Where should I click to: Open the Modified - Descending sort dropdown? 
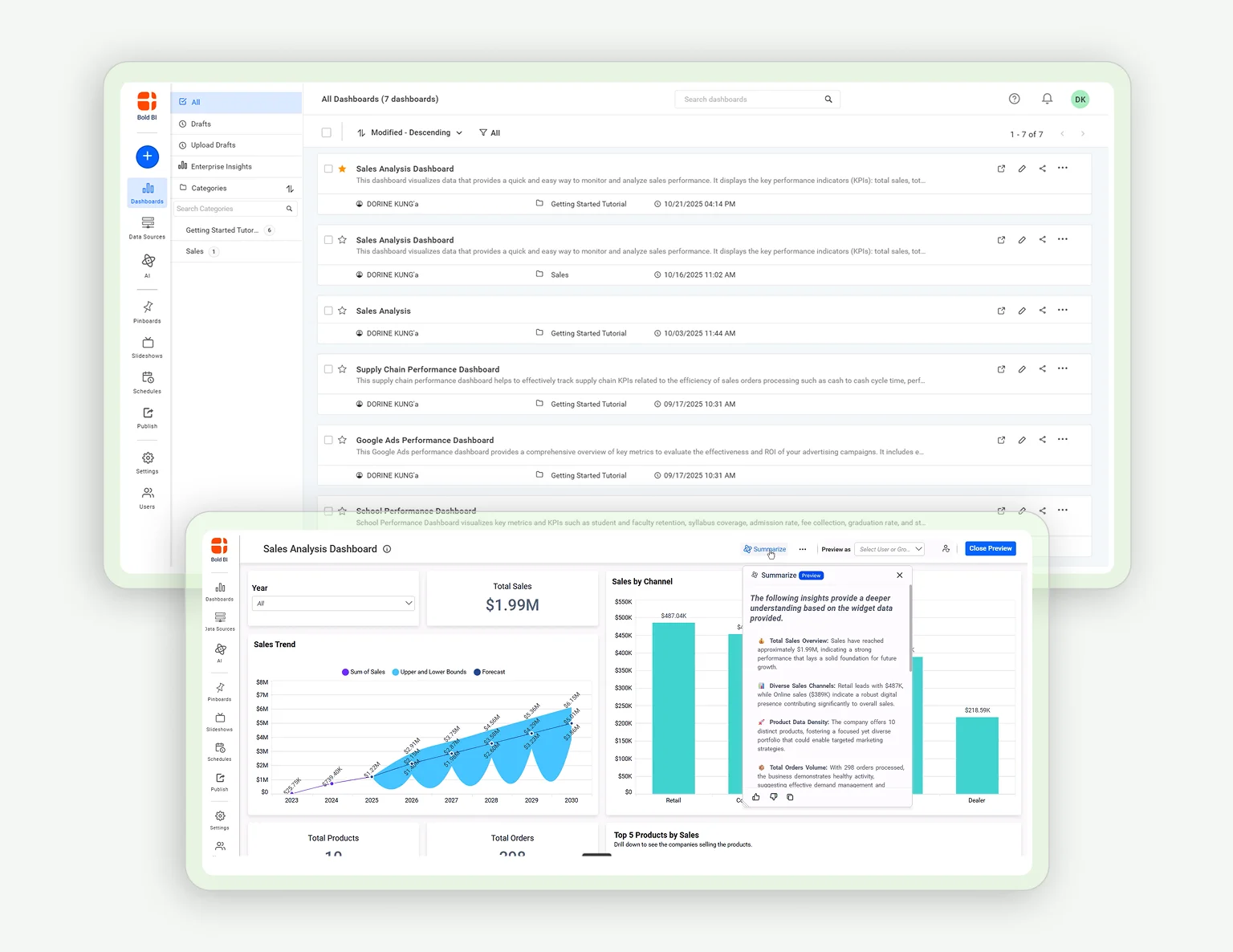point(409,132)
